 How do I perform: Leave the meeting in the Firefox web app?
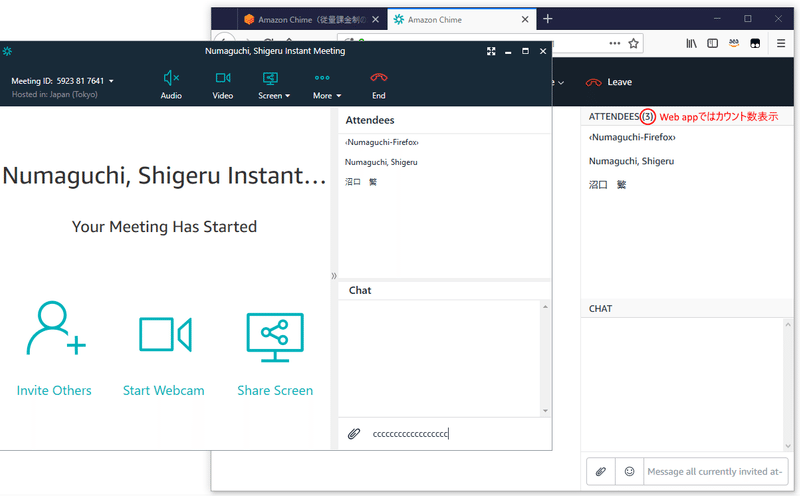(x=609, y=82)
